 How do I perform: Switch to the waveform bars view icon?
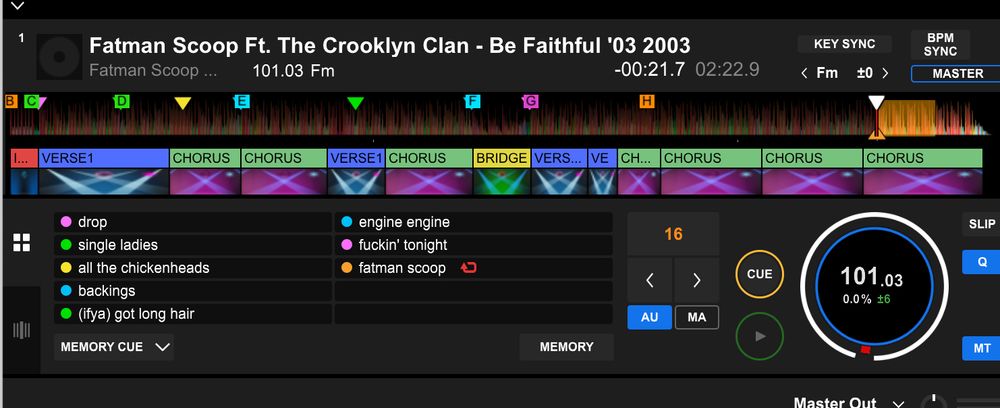click(x=22, y=330)
